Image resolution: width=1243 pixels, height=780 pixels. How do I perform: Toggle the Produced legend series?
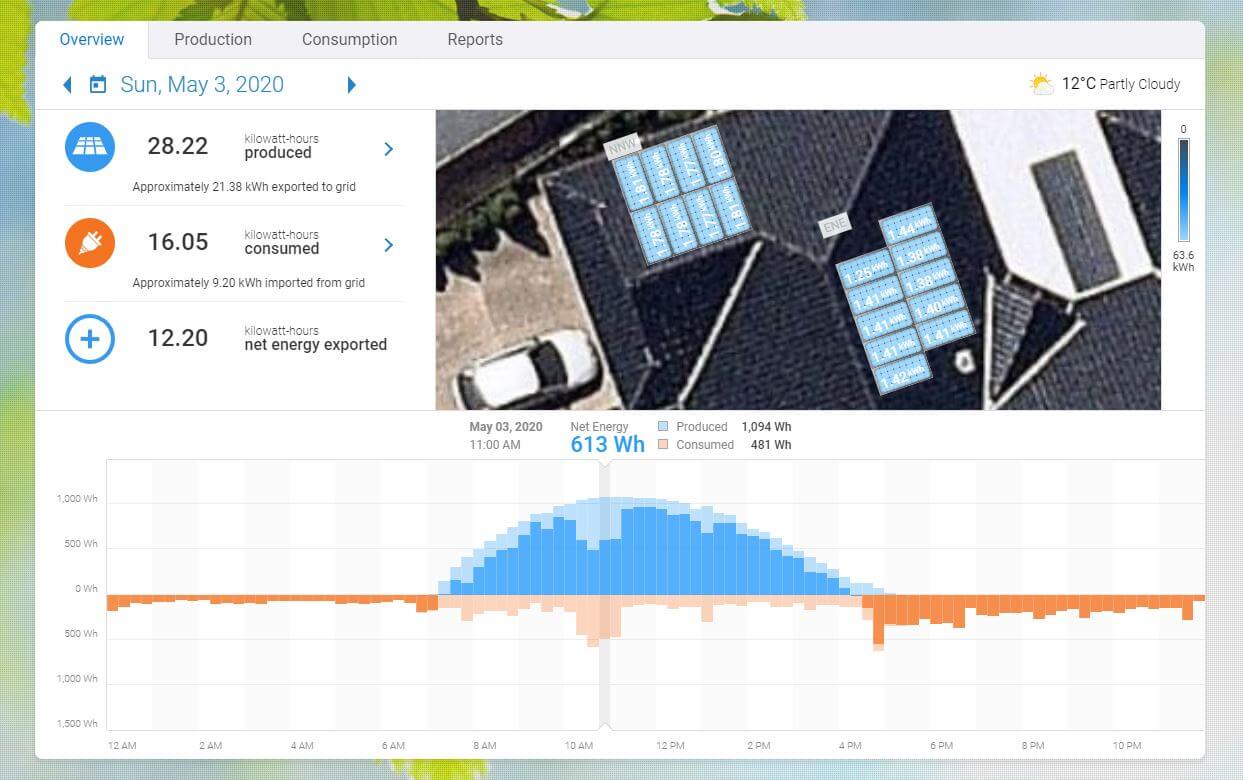664,427
